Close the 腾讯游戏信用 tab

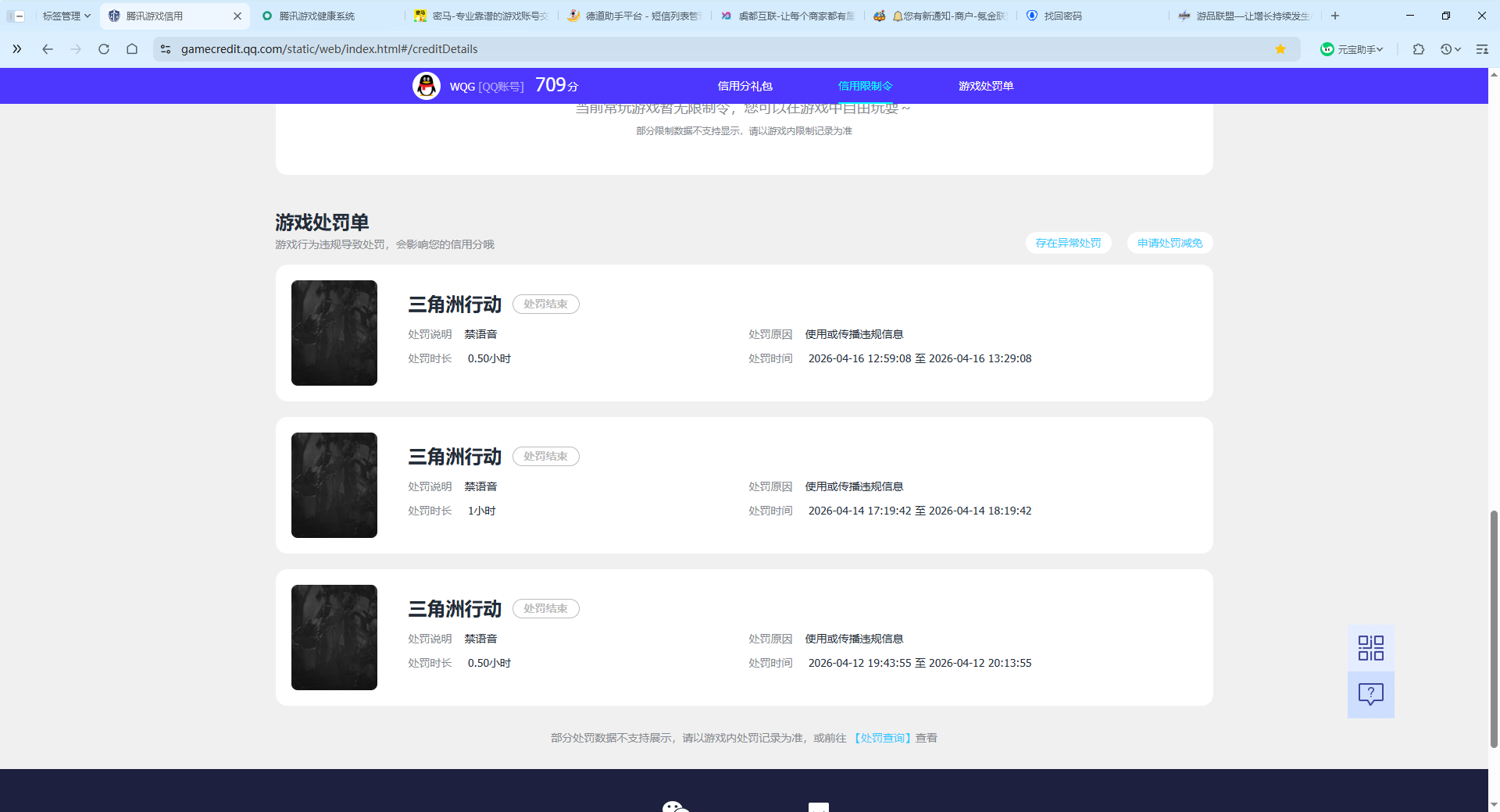tap(237, 16)
